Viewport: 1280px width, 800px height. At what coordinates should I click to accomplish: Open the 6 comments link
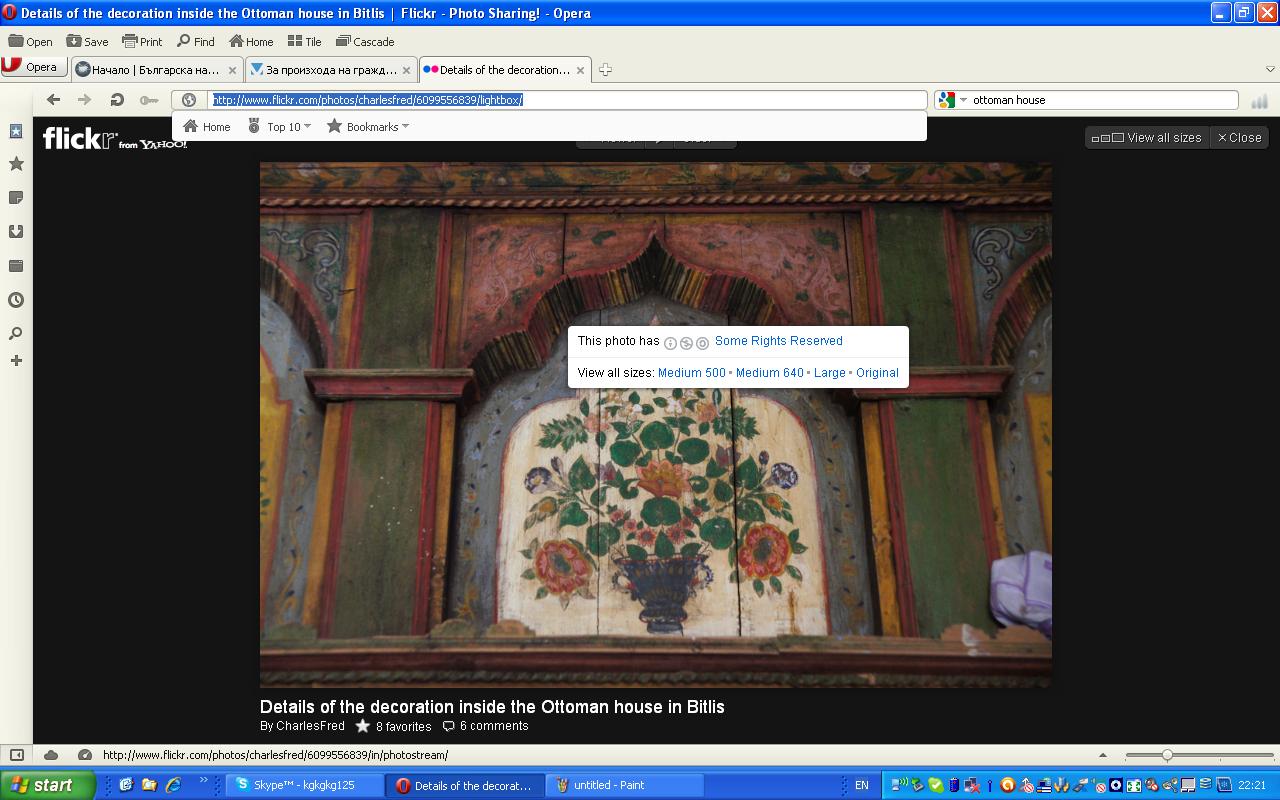(485, 726)
